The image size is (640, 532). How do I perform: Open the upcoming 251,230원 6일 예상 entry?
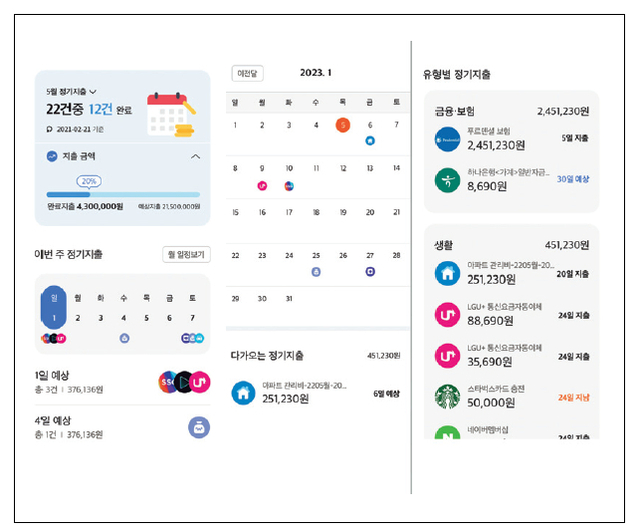316,393
